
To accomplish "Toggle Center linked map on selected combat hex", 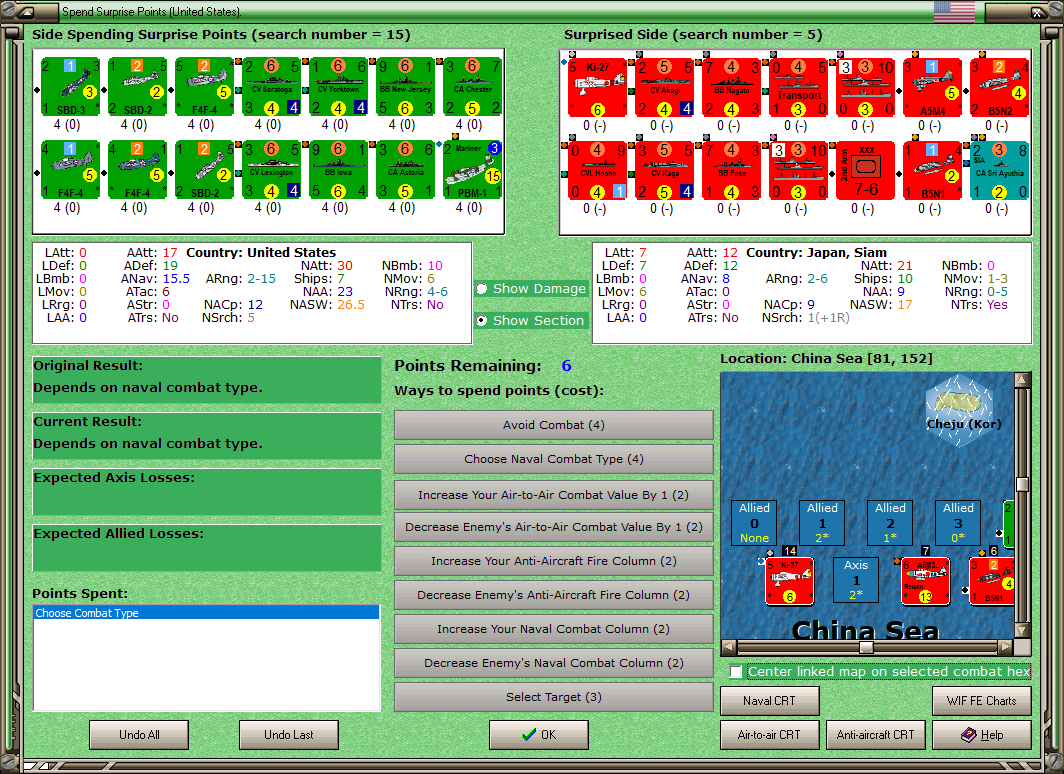I will [x=736, y=672].
